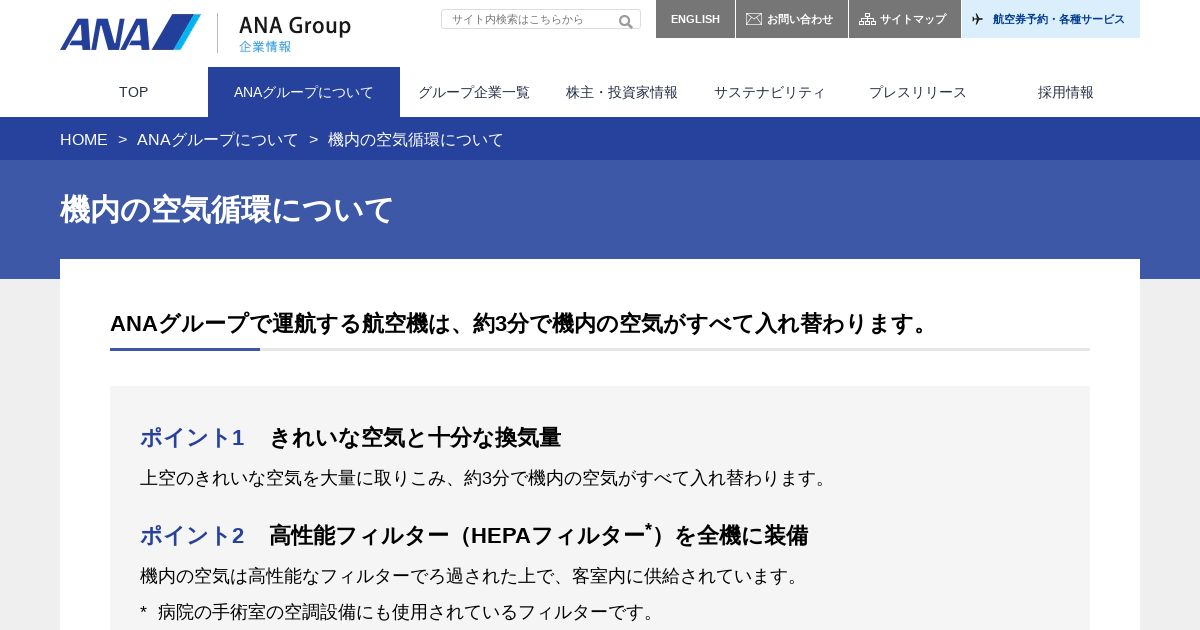1200x630 pixels.
Task: Open the サステナビリティ menu item
Action: [x=770, y=92]
